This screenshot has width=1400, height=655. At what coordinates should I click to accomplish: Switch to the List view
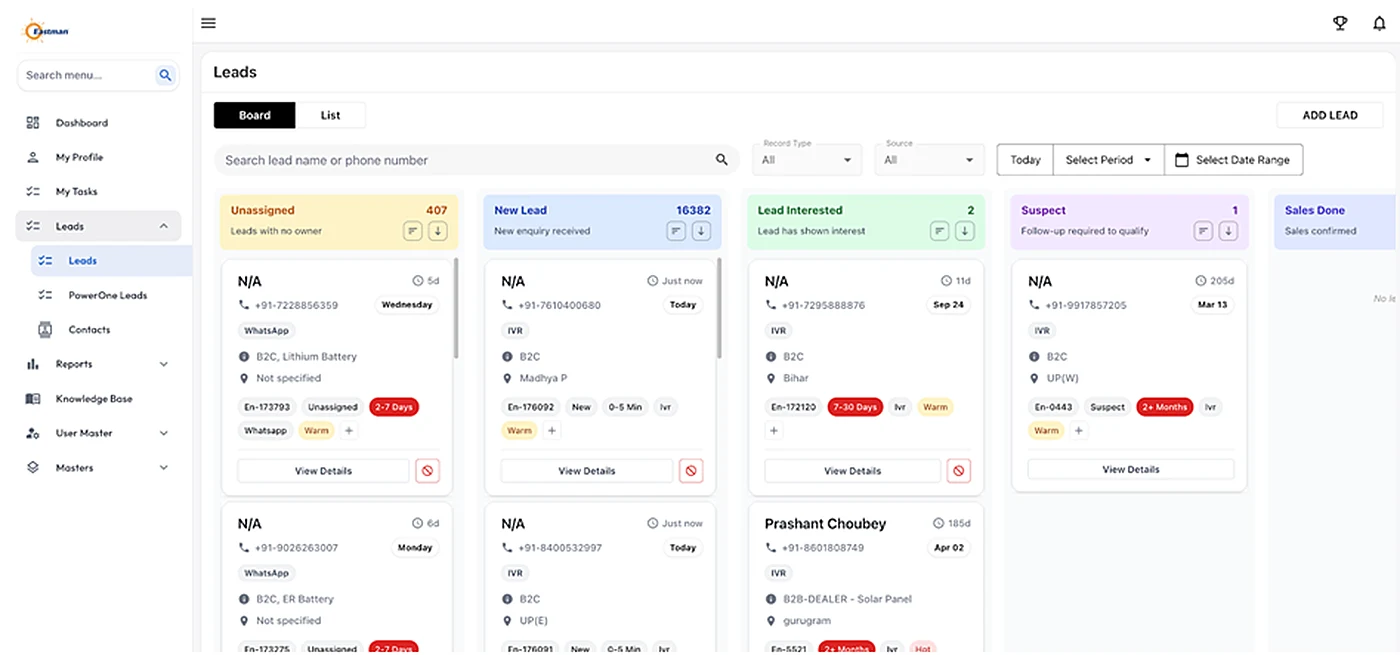[331, 115]
